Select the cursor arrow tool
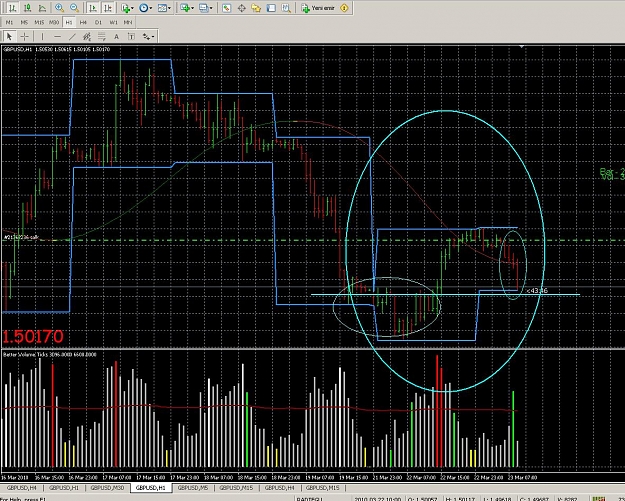Viewport: 625px width, 501px height. (10, 37)
